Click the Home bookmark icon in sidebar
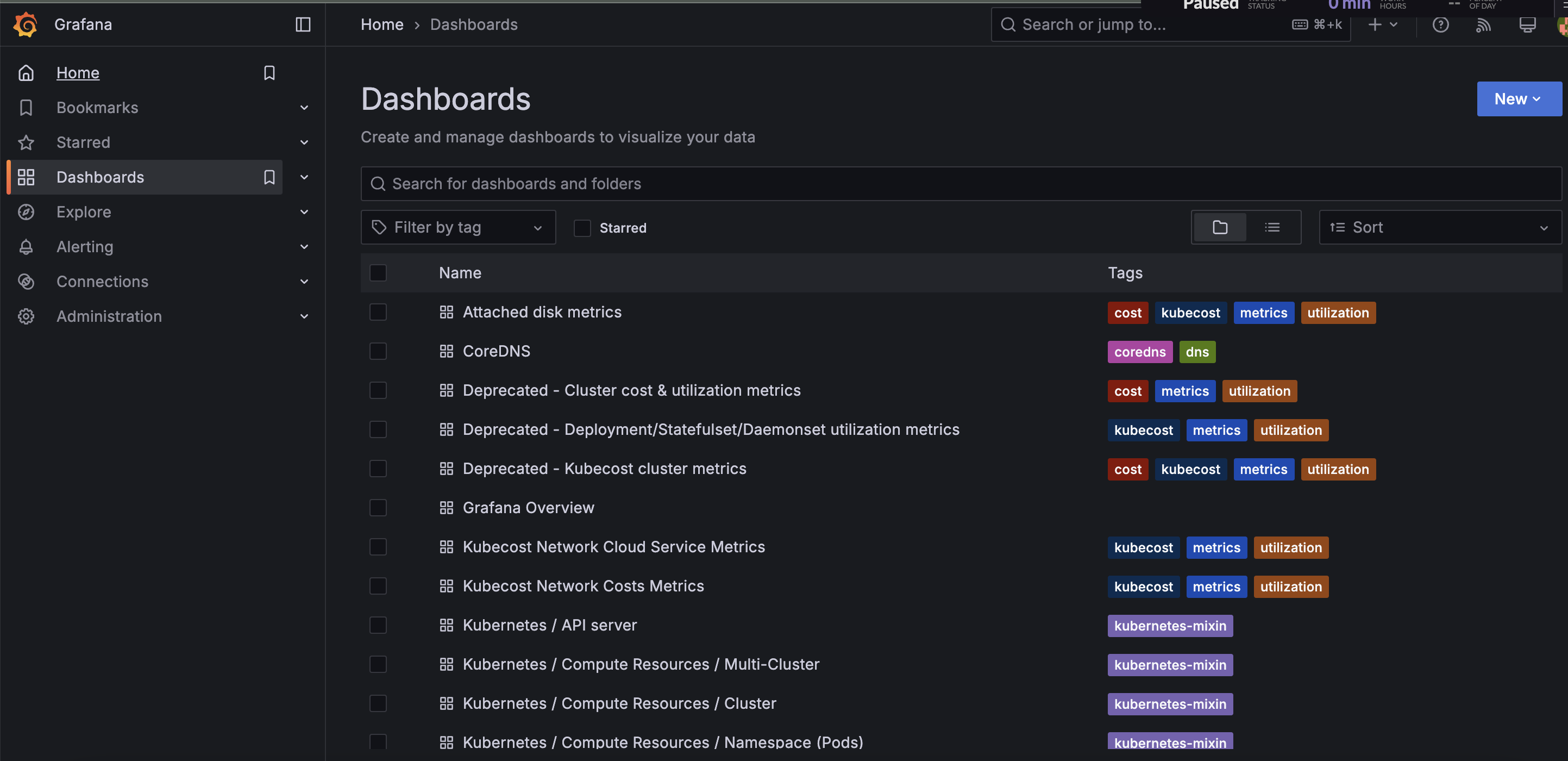 pos(269,73)
